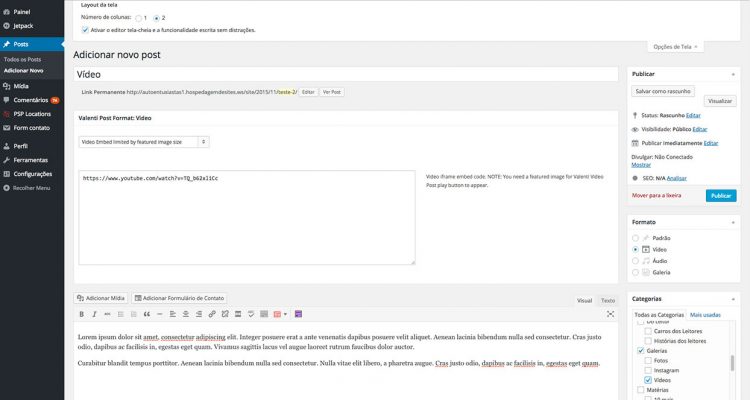Open Ferramentas in the sidebar
The image size is (750, 400).
pos(31,159)
